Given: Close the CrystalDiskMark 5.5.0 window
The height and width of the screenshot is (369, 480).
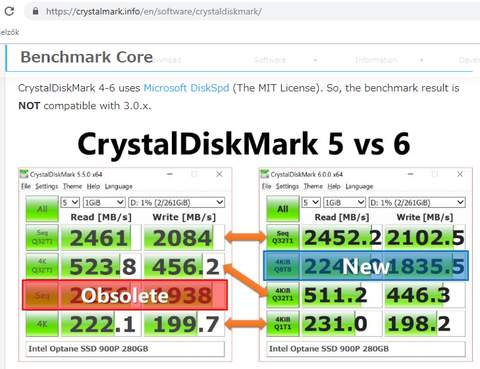Looking at the screenshot, I should 219,174.
